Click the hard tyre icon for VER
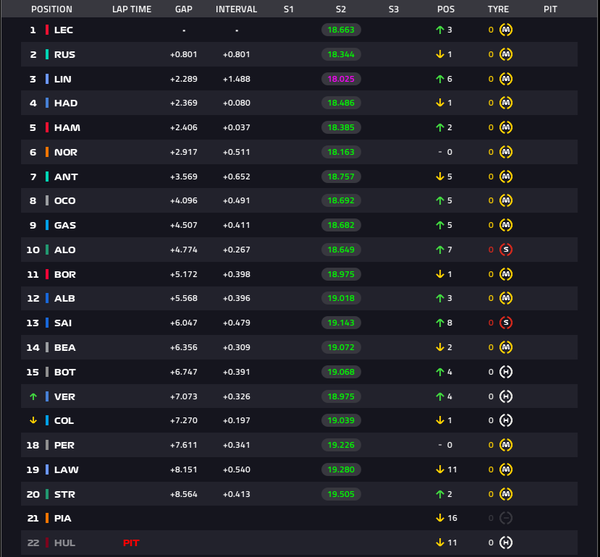The image size is (600, 557). (x=505, y=396)
